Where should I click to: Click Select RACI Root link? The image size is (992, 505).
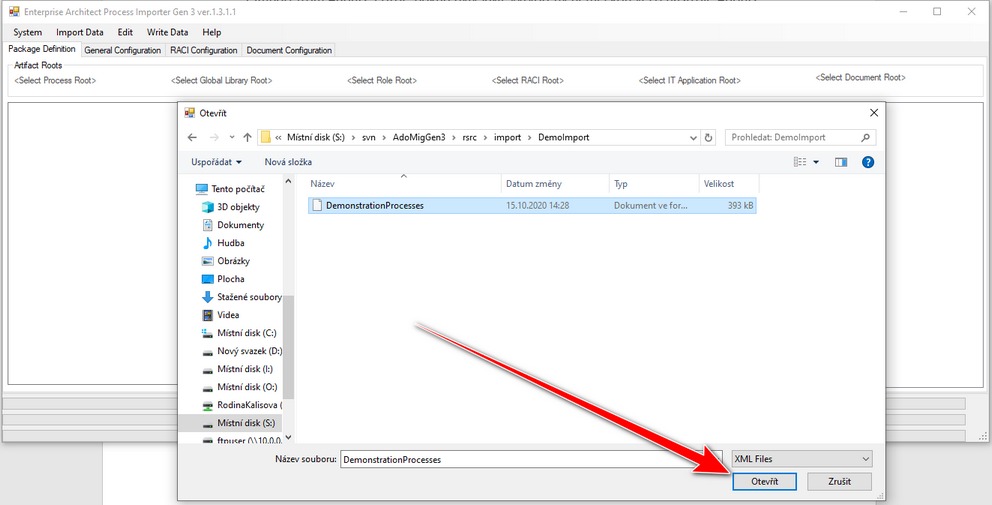point(528,80)
